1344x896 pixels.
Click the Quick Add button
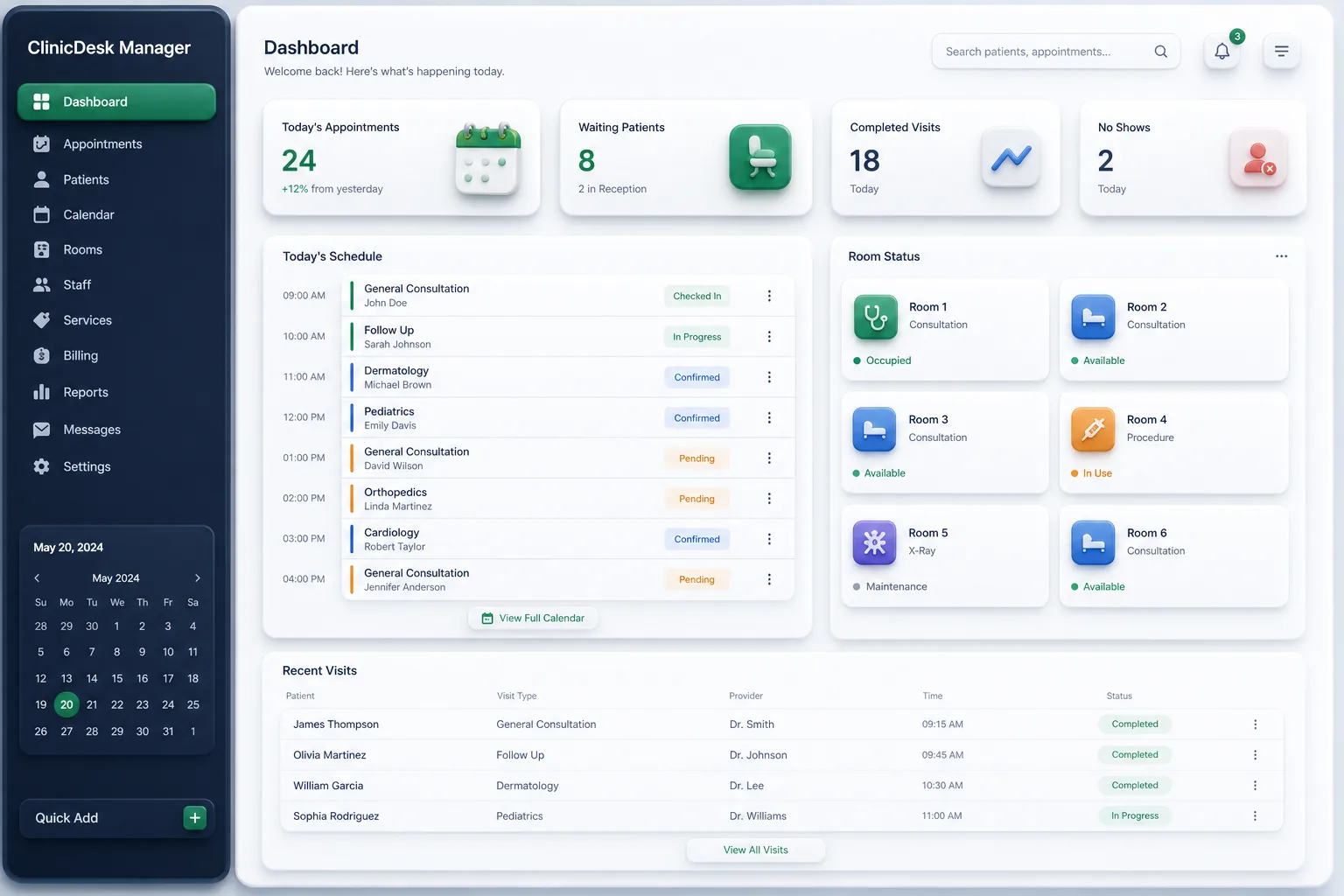pyautogui.click(x=116, y=818)
